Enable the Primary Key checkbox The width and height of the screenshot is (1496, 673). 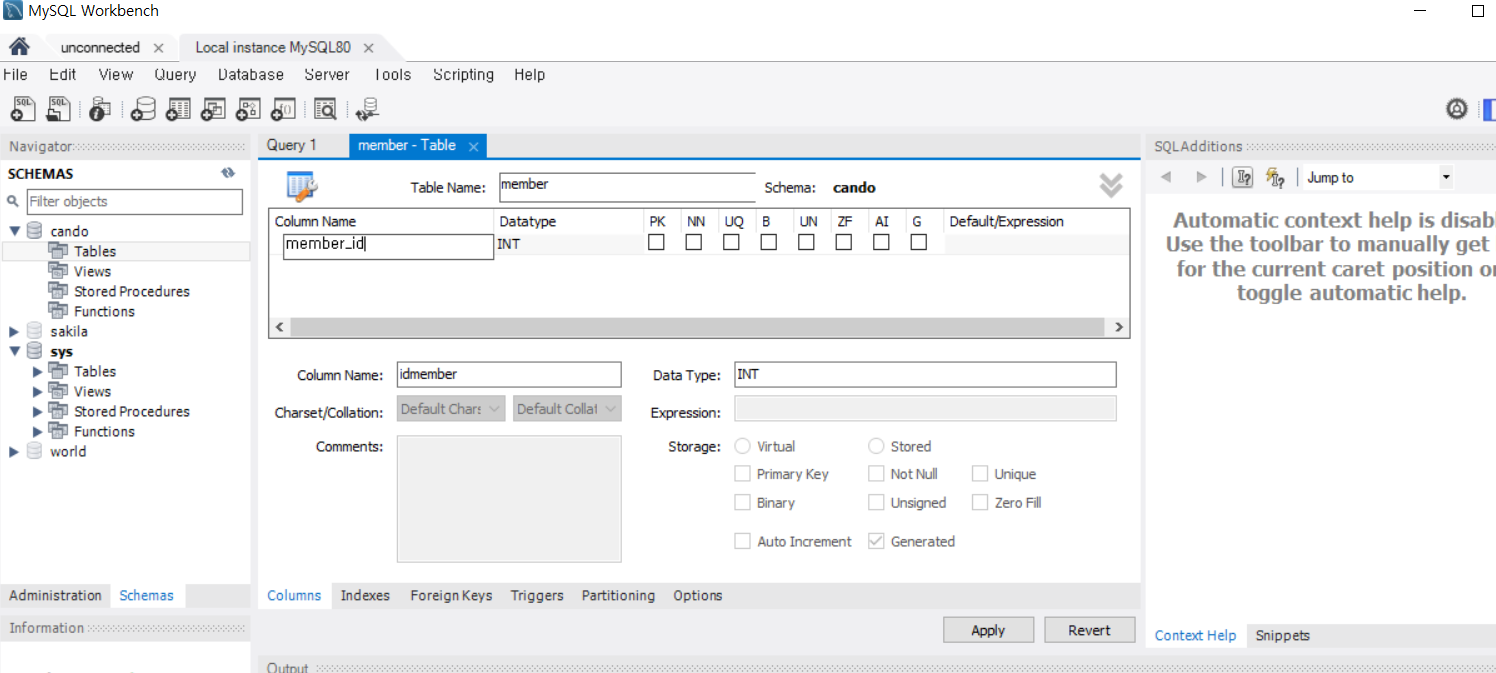742,474
